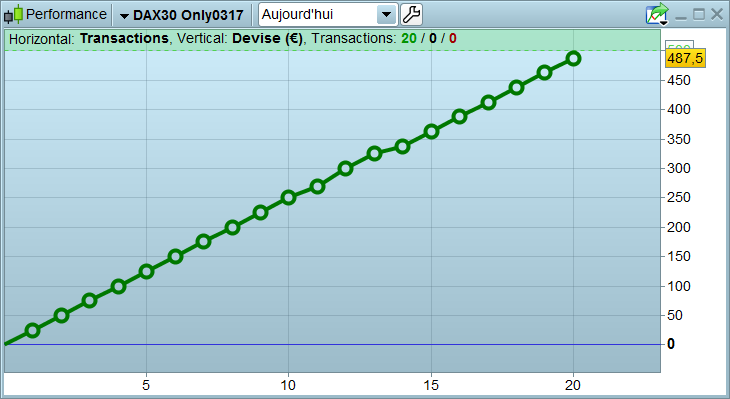The image size is (730, 399).
Task: Click the bold 0 vertical axis label
Action: [671, 344]
